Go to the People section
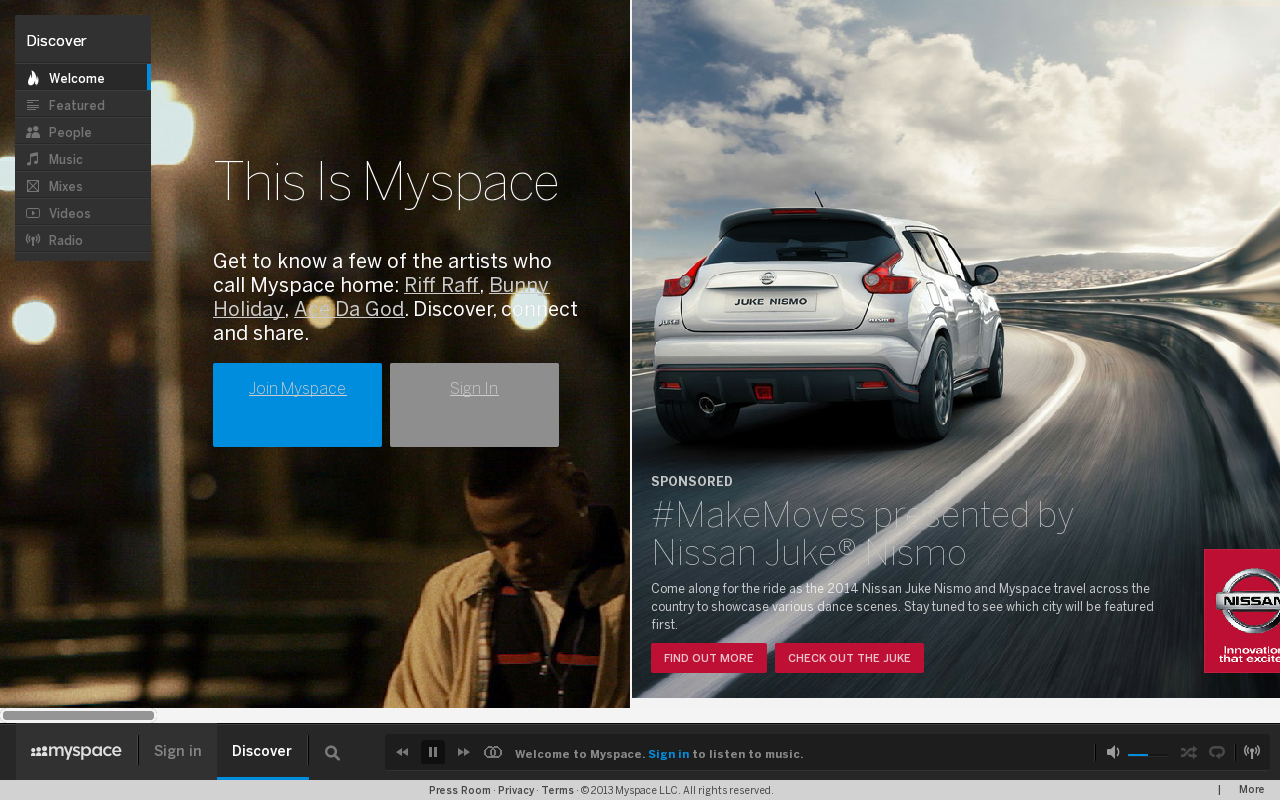Viewport: 1280px width, 800px height. (x=83, y=132)
